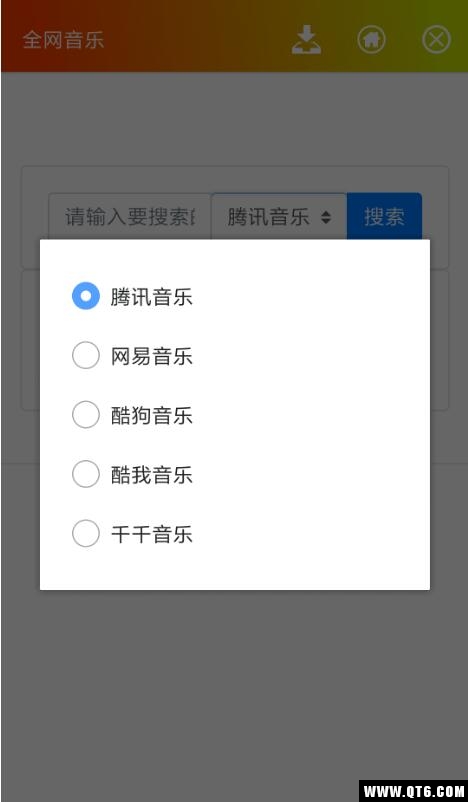This screenshot has height=802, width=468.
Task: Go to home via house icon
Action: pos(371,39)
